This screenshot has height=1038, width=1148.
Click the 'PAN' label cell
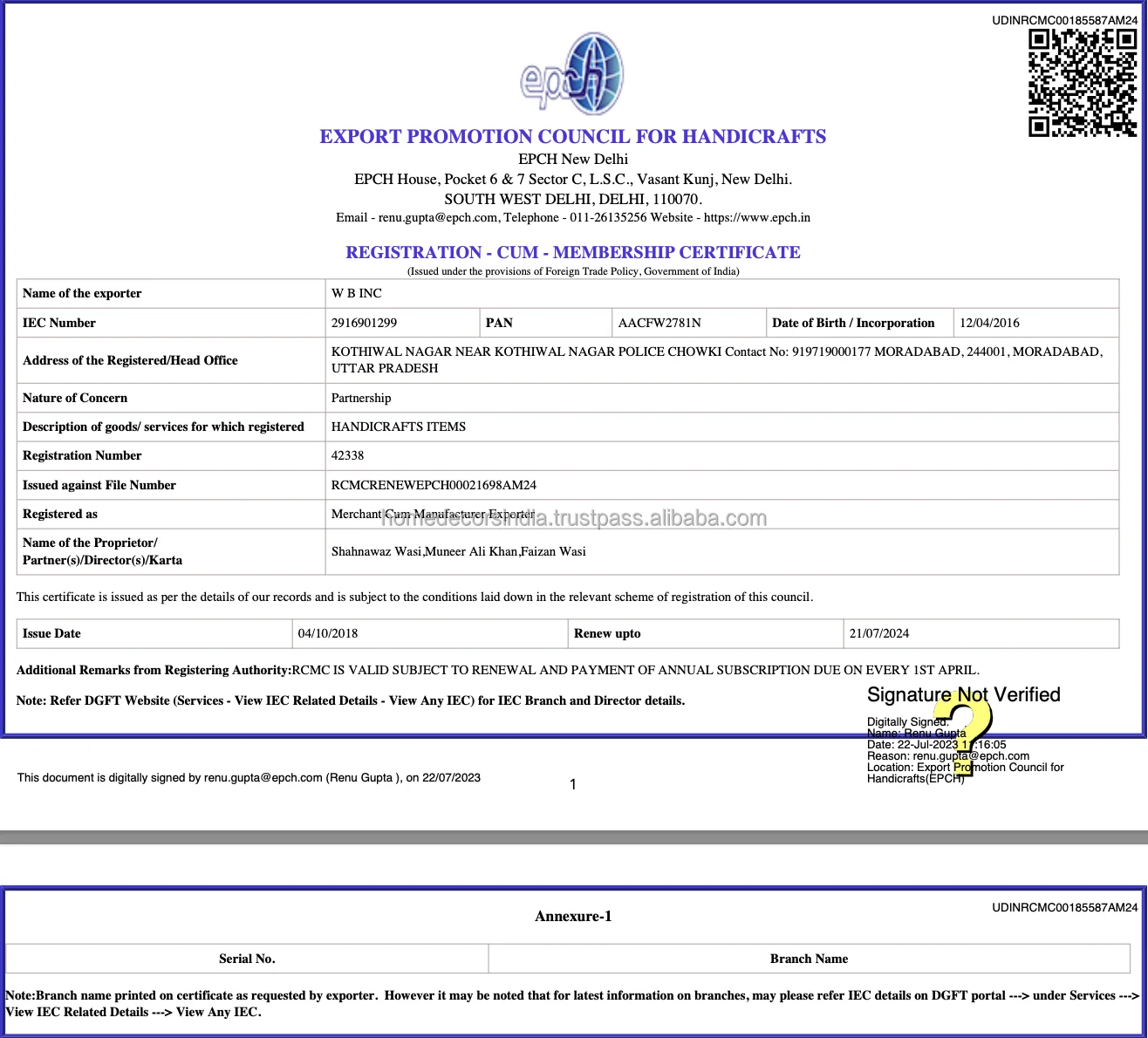(x=546, y=323)
